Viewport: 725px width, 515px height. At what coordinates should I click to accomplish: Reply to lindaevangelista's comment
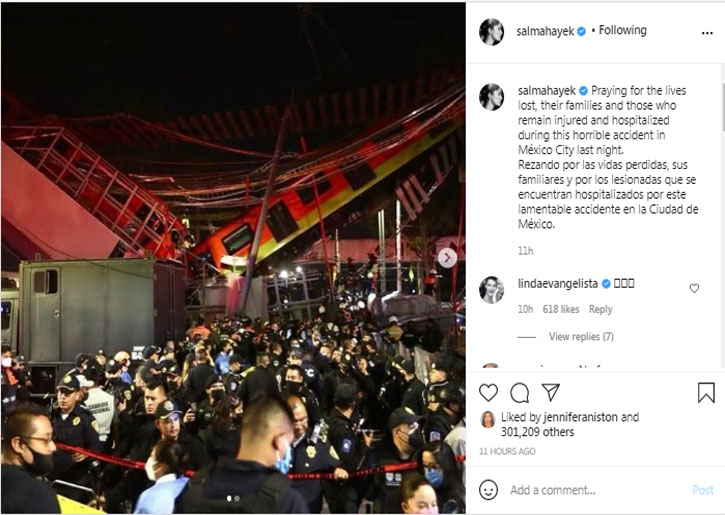tap(600, 309)
